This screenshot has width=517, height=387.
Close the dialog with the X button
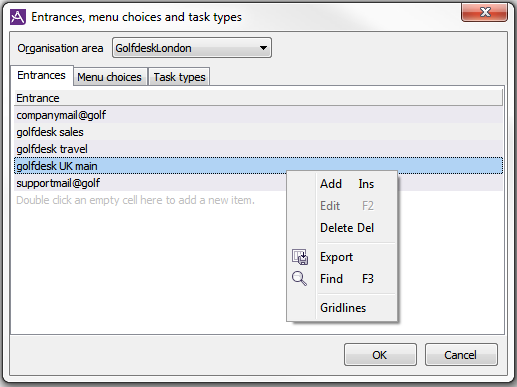(484, 12)
